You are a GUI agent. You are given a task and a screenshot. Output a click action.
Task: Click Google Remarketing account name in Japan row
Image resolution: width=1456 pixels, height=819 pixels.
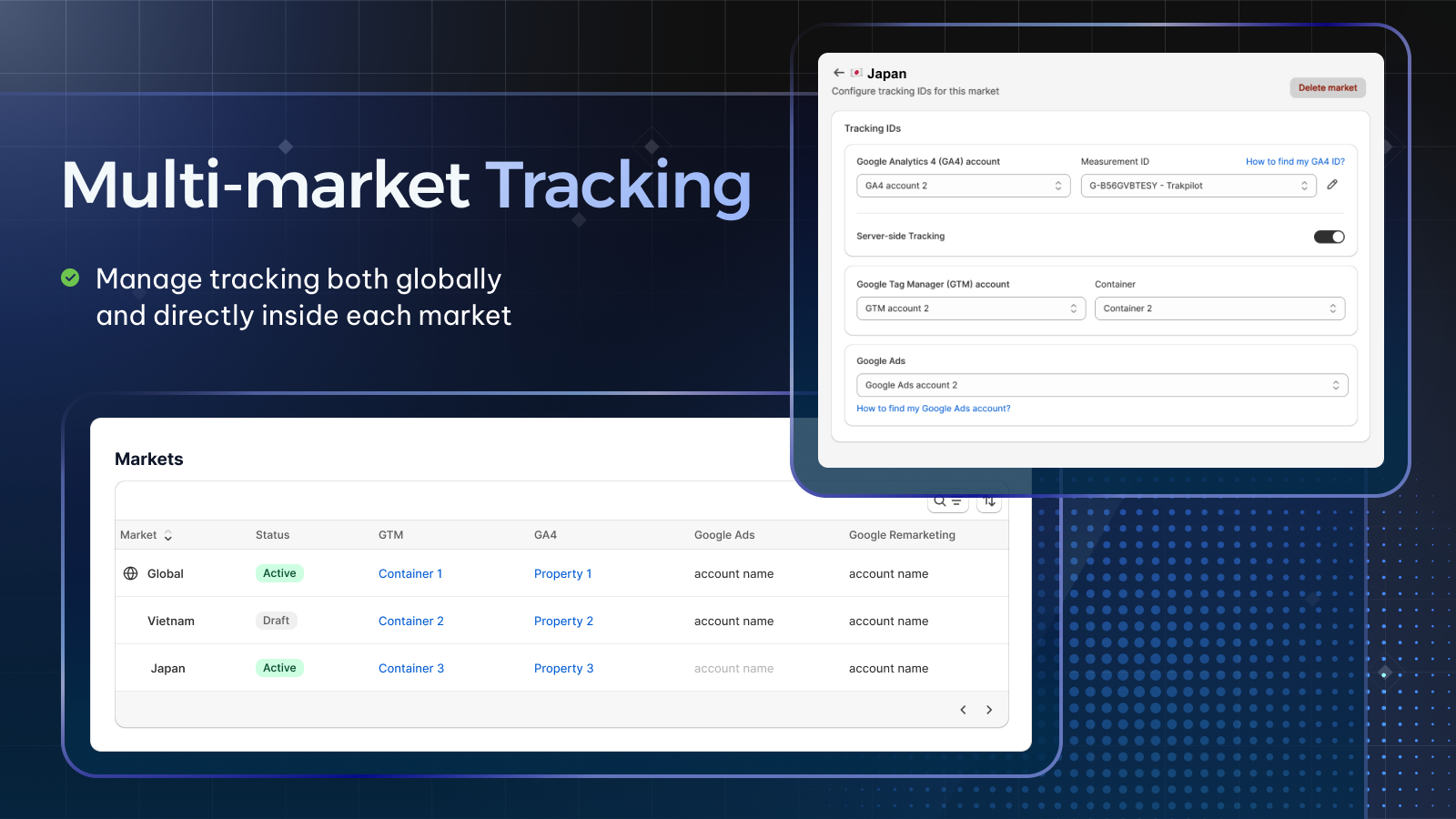[x=888, y=669]
